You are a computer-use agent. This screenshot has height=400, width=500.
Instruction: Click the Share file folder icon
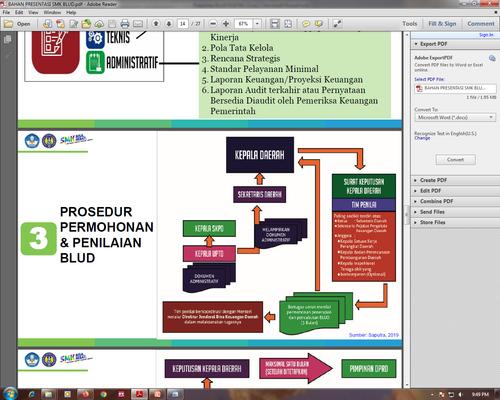[86, 24]
